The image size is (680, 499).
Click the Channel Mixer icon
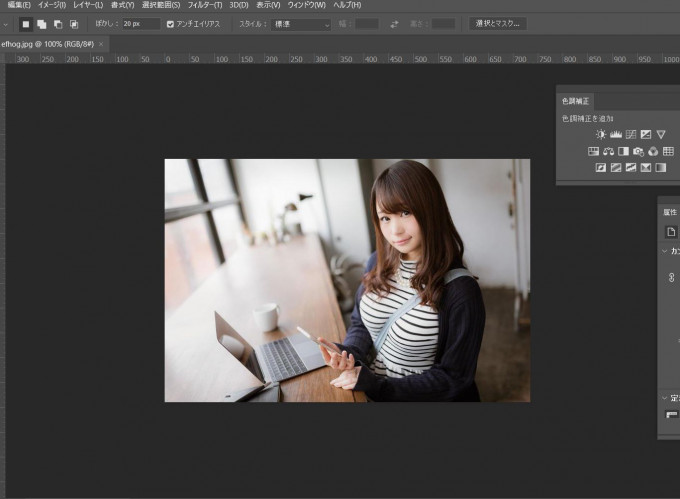coord(653,151)
